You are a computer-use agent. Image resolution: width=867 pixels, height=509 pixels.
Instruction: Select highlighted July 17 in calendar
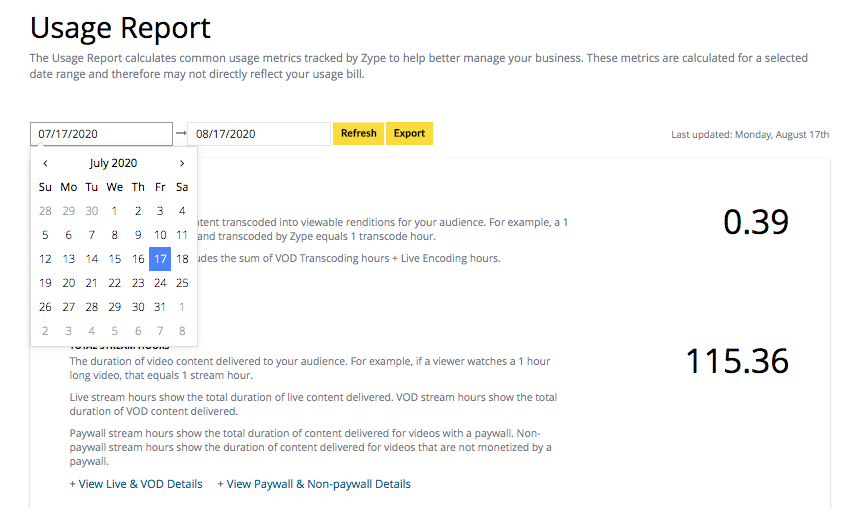160,259
